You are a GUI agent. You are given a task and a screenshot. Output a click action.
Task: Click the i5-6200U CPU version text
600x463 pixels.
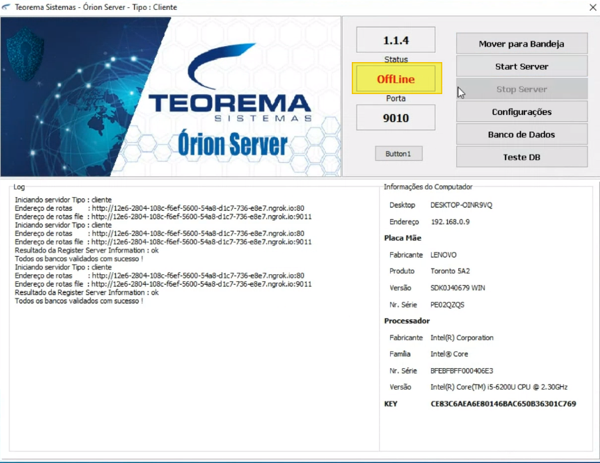pos(499,387)
